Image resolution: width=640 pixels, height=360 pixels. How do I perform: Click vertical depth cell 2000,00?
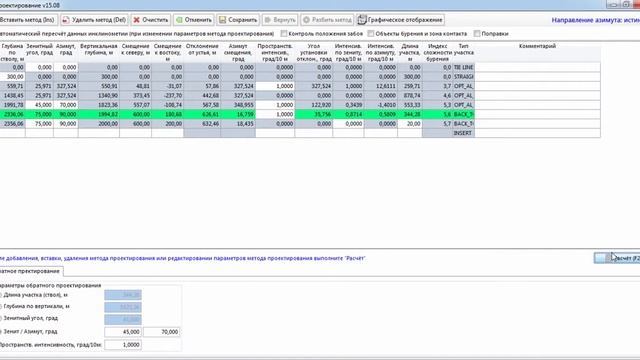[x=99, y=124]
